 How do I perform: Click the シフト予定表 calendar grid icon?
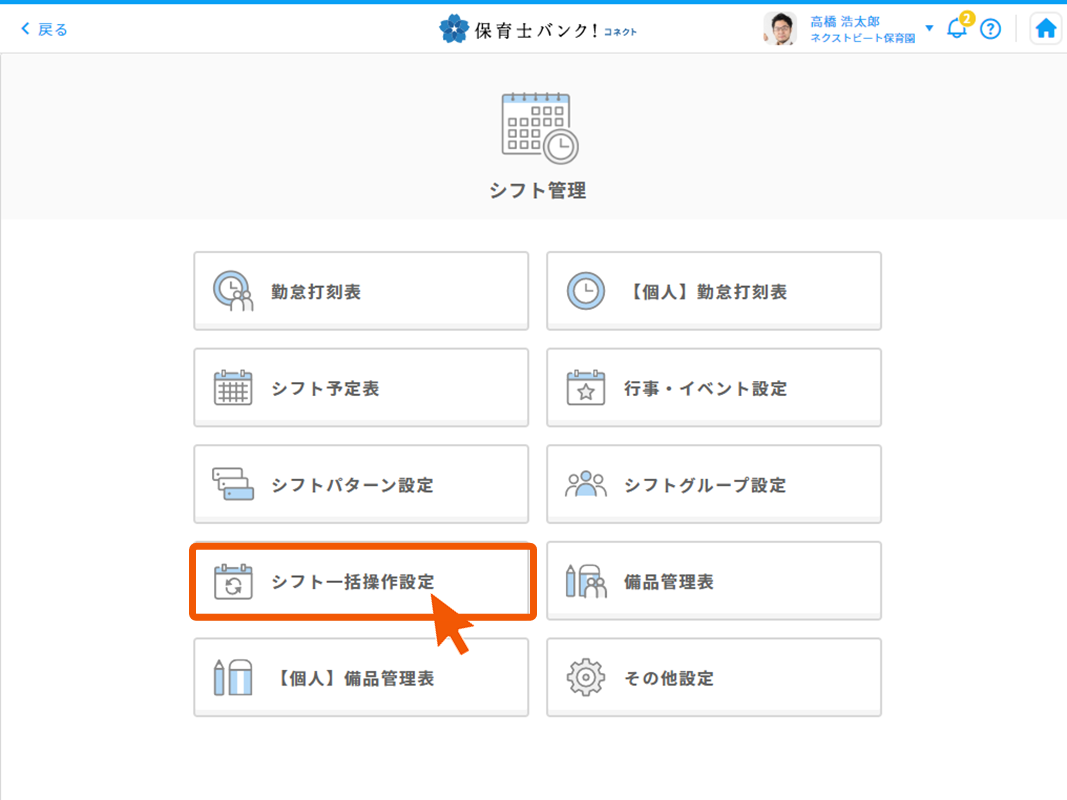233,388
